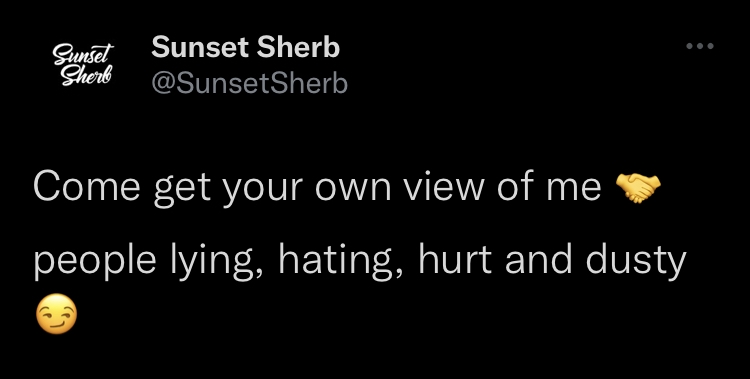The image size is (750, 379).
Task: Click the @SunsetSherb handle
Action: coord(249,83)
